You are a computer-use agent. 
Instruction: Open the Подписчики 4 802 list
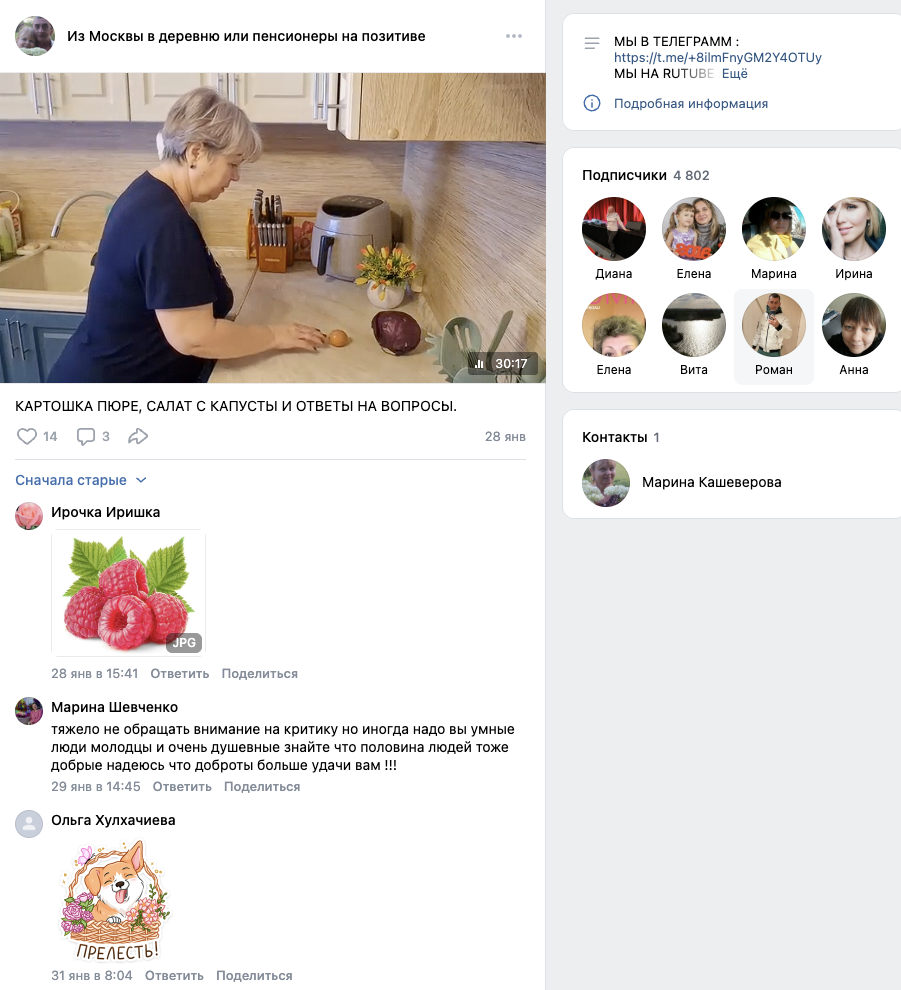pyautogui.click(x=645, y=175)
